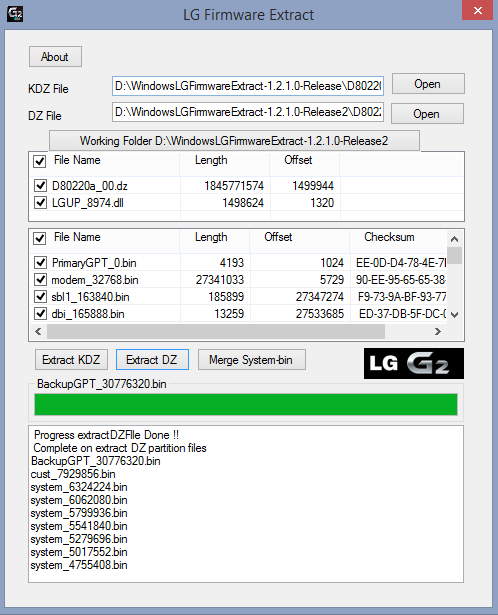Click system_5799936.bin in log
Image resolution: width=498 pixels, height=615 pixels.
point(79,513)
